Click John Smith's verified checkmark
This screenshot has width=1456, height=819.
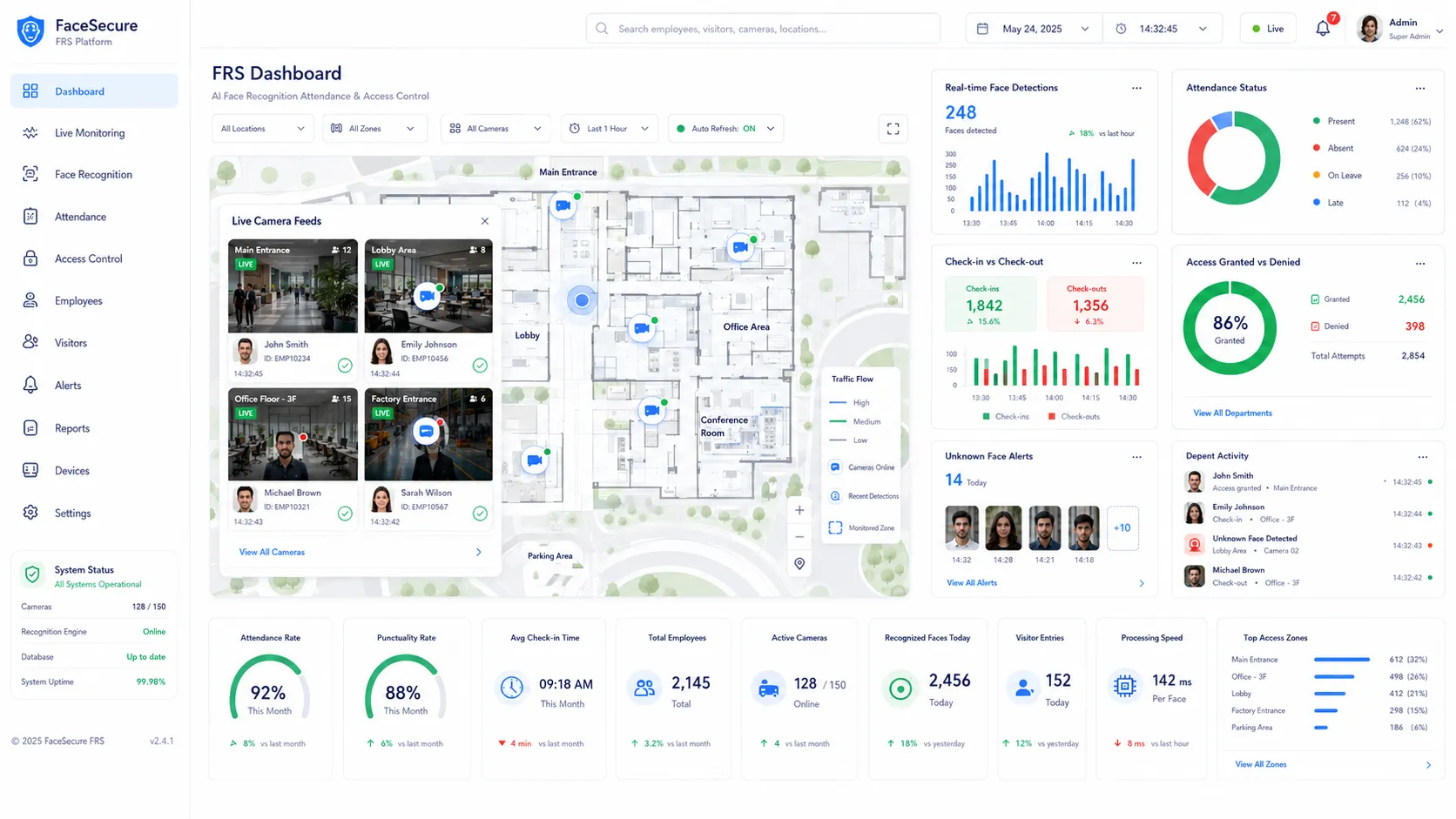click(345, 366)
